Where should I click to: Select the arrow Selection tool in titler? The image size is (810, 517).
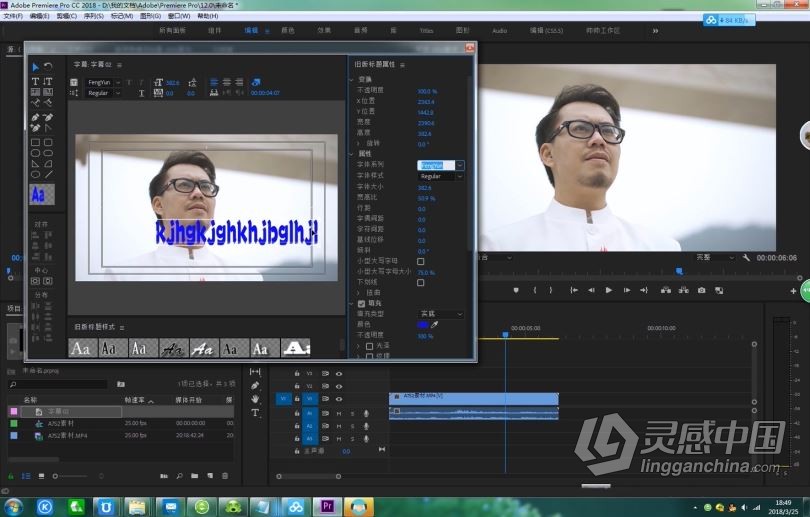point(35,67)
